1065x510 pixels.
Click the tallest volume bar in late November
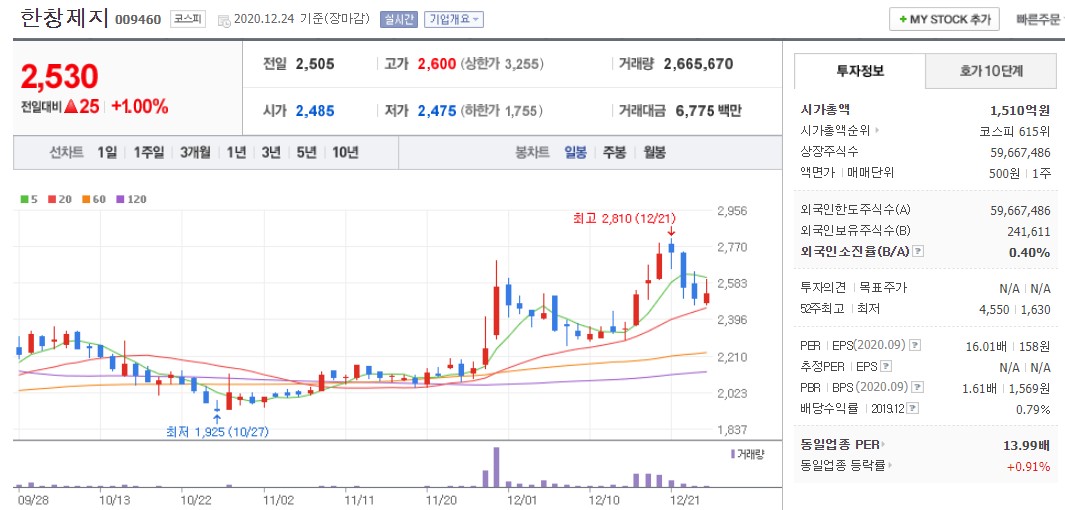496,467
